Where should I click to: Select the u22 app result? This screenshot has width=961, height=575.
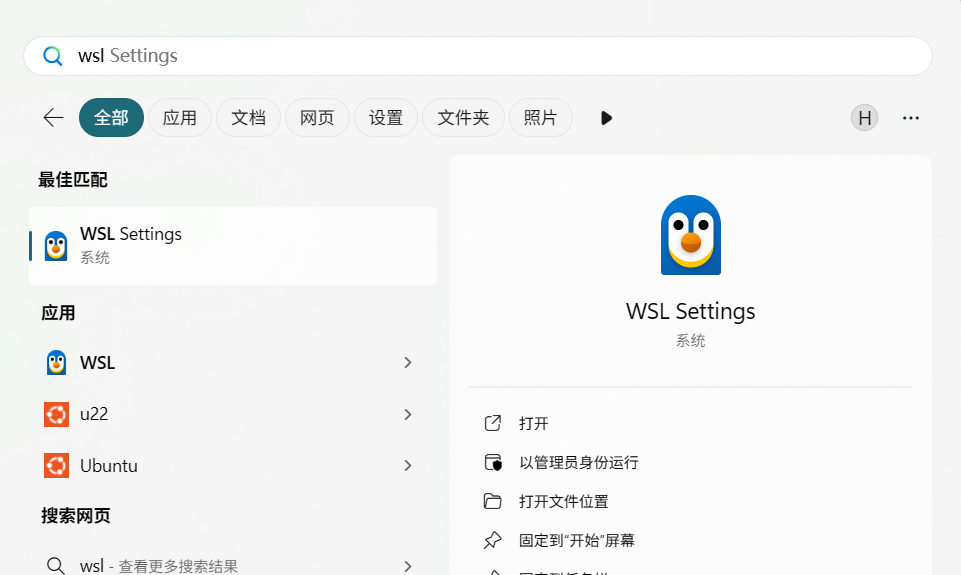(233, 414)
